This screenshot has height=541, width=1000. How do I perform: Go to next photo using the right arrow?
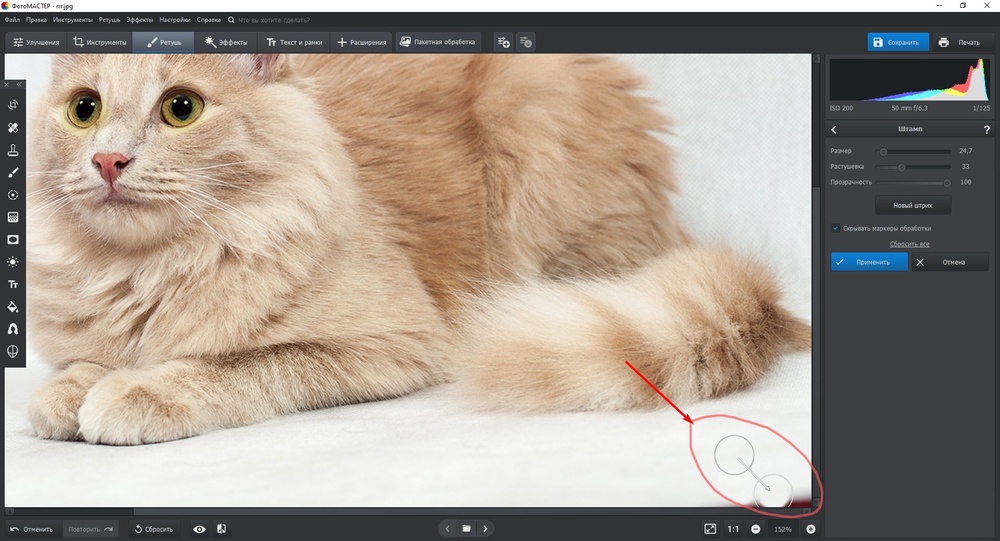(x=485, y=528)
